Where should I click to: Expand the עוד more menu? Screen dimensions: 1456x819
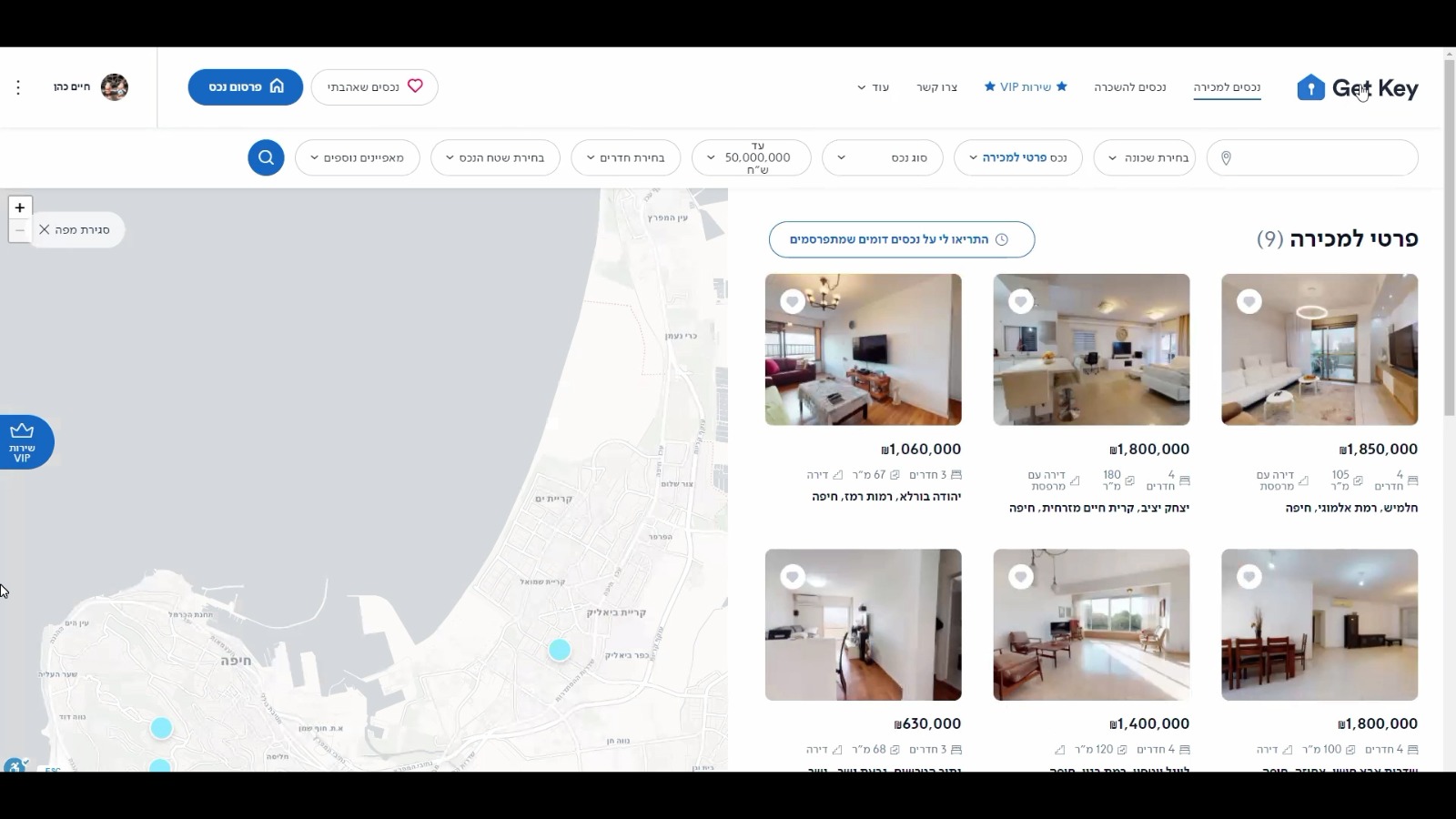(874, 87)
